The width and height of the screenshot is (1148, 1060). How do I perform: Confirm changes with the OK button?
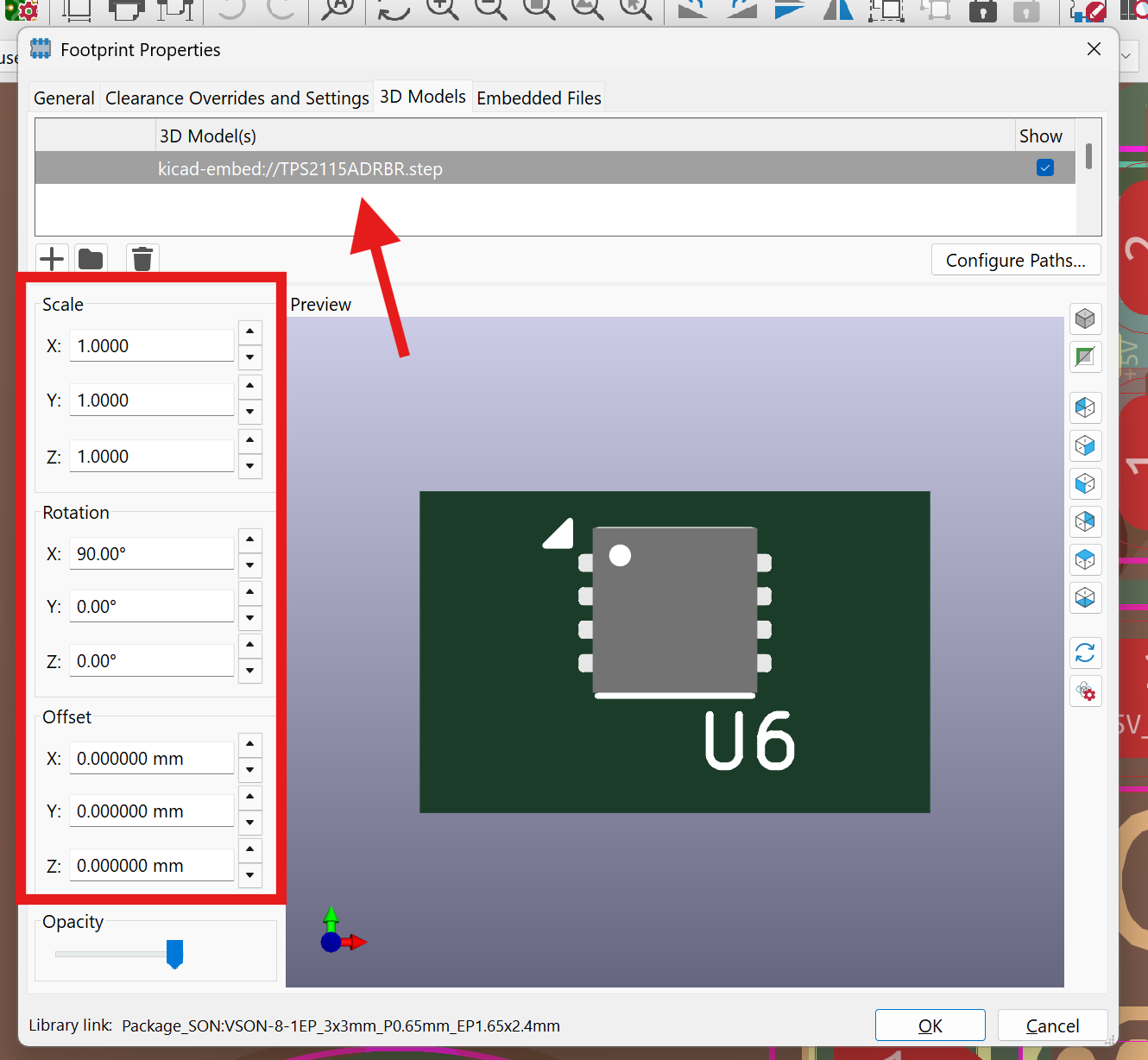coord(930,1025)
